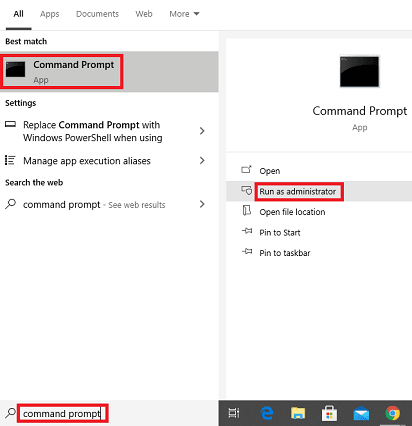
Task: Switch to the Web tab
Action: coord(144,14)
